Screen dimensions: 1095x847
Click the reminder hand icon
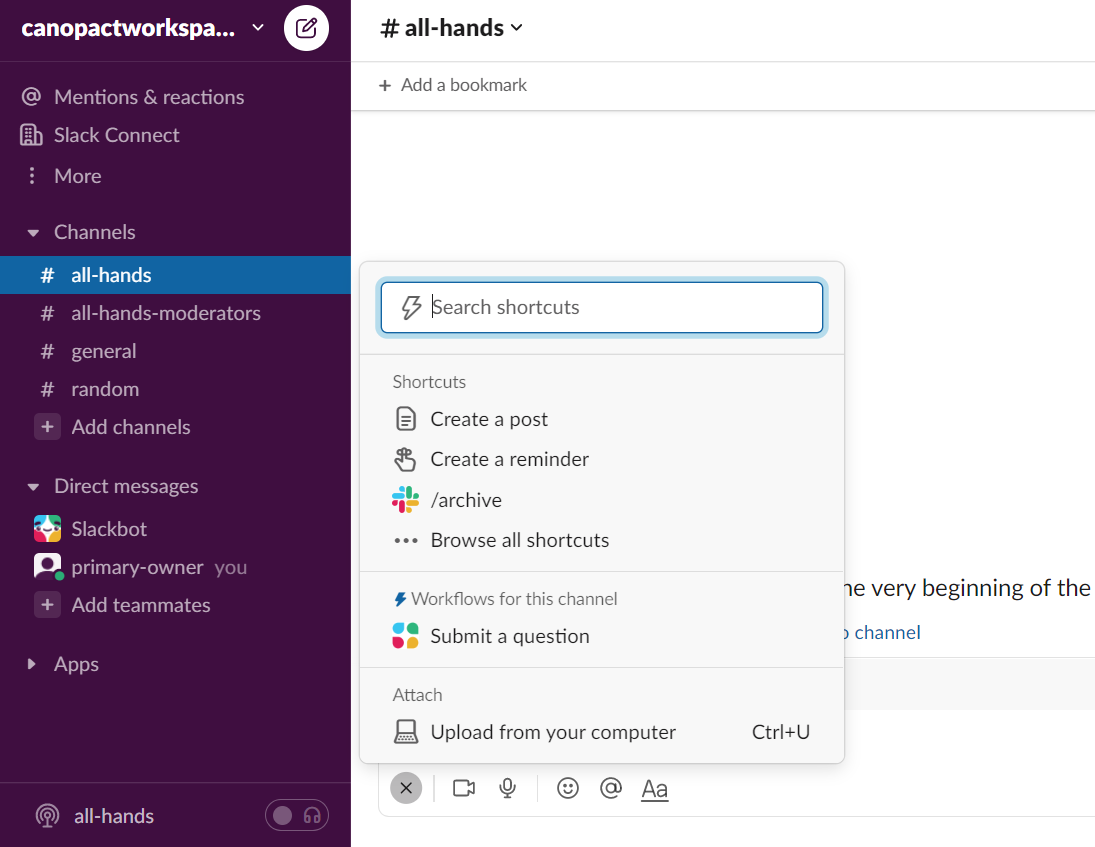point(406,459)
